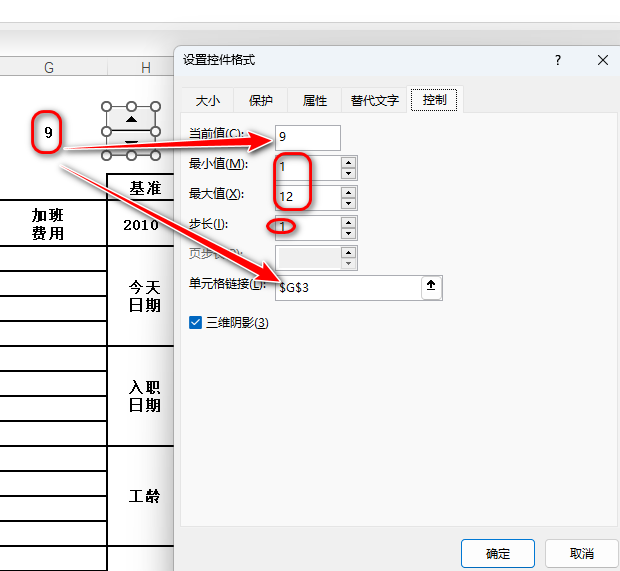Click cell G3 showing 9

48,132
